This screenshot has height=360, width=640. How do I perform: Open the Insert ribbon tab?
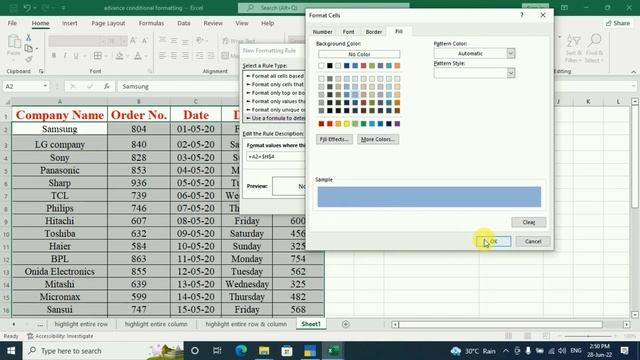click(x=70, y=23)
